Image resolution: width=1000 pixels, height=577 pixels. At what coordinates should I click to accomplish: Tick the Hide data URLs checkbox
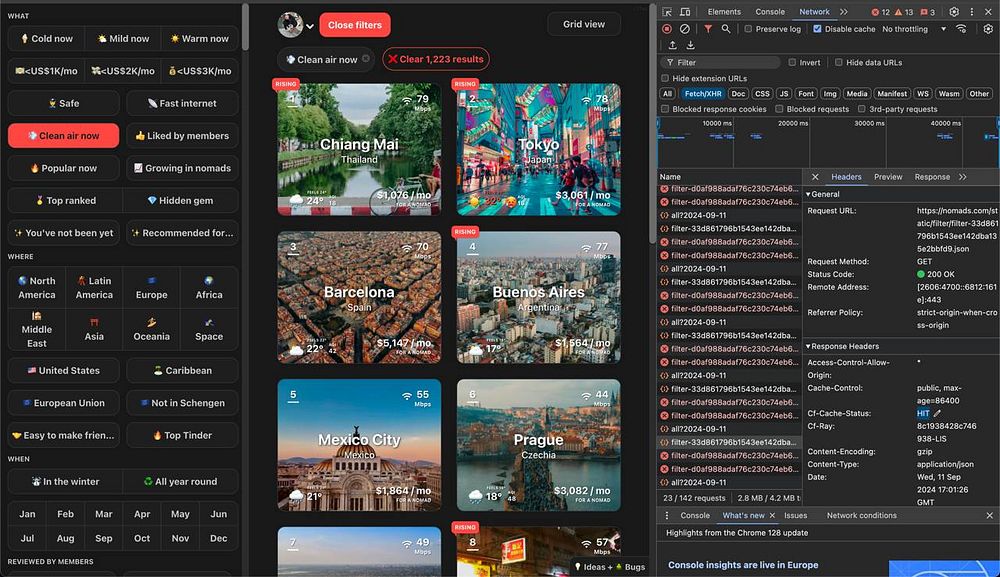click(838, 62)
